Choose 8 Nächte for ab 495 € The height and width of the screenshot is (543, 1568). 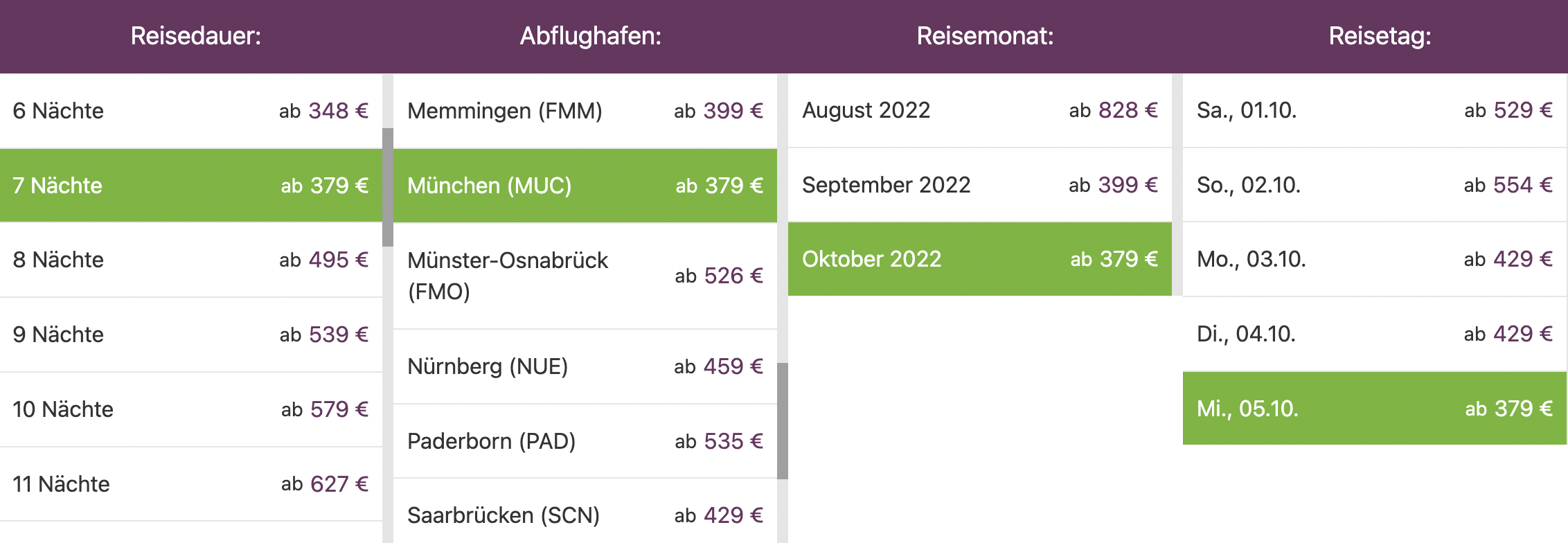pos(191,260)
